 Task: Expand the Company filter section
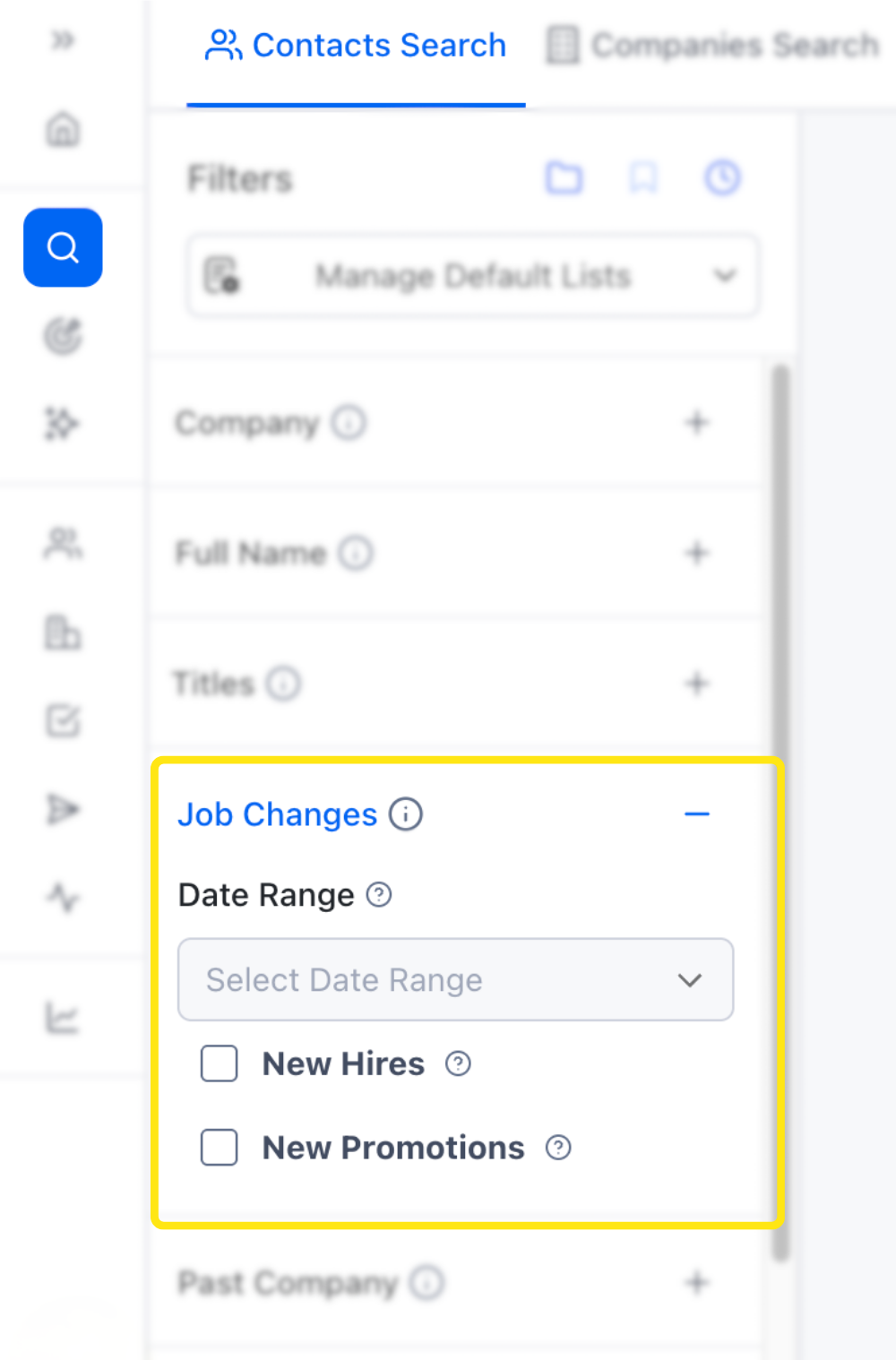click(x=696, y=422)
